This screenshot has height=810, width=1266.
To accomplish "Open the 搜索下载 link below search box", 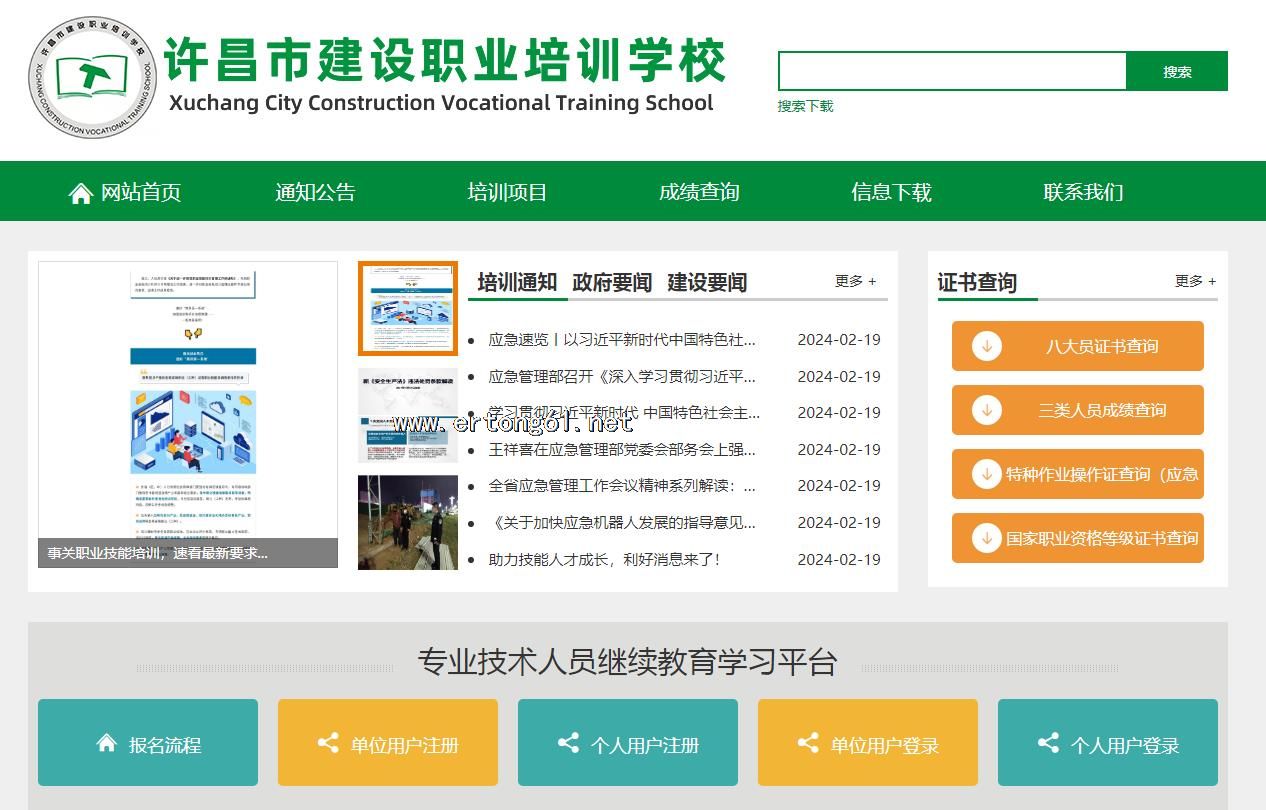I will (805, 106).
